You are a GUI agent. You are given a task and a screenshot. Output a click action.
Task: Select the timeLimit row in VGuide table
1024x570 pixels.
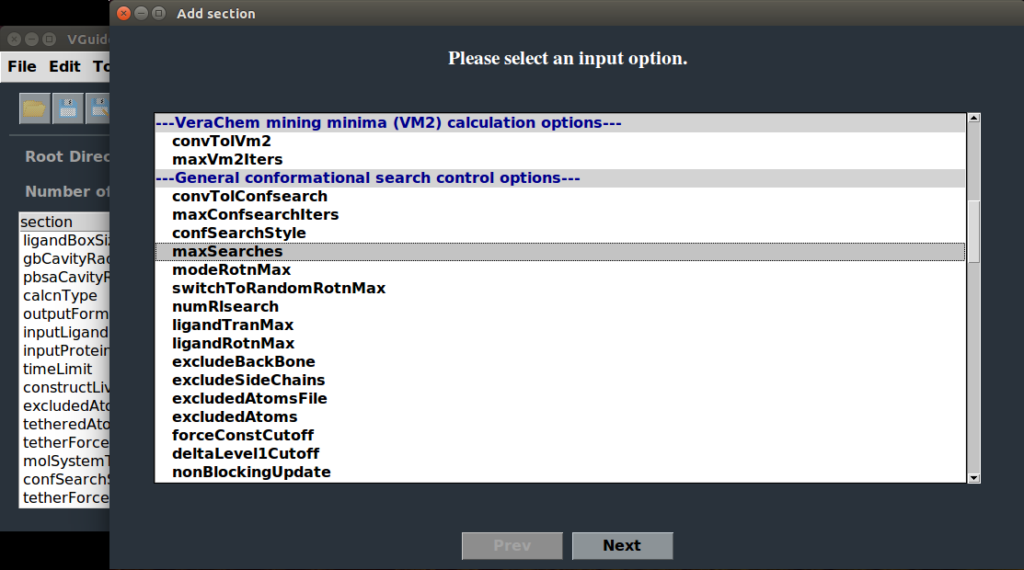coord(65,369)
